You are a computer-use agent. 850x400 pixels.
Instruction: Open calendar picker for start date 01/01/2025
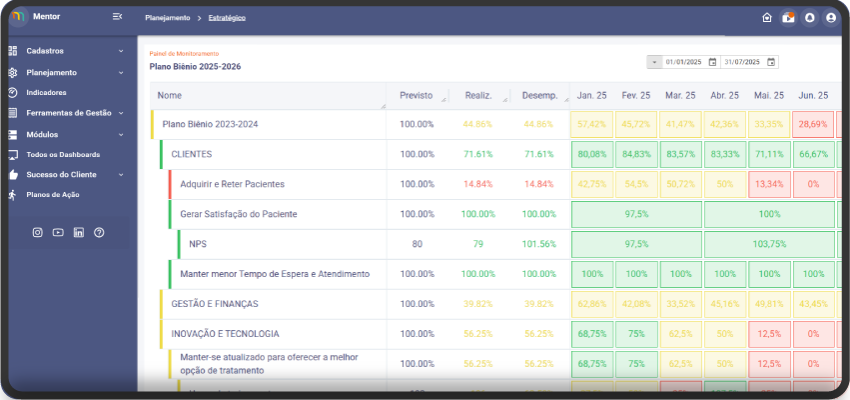tap(712, 62)
